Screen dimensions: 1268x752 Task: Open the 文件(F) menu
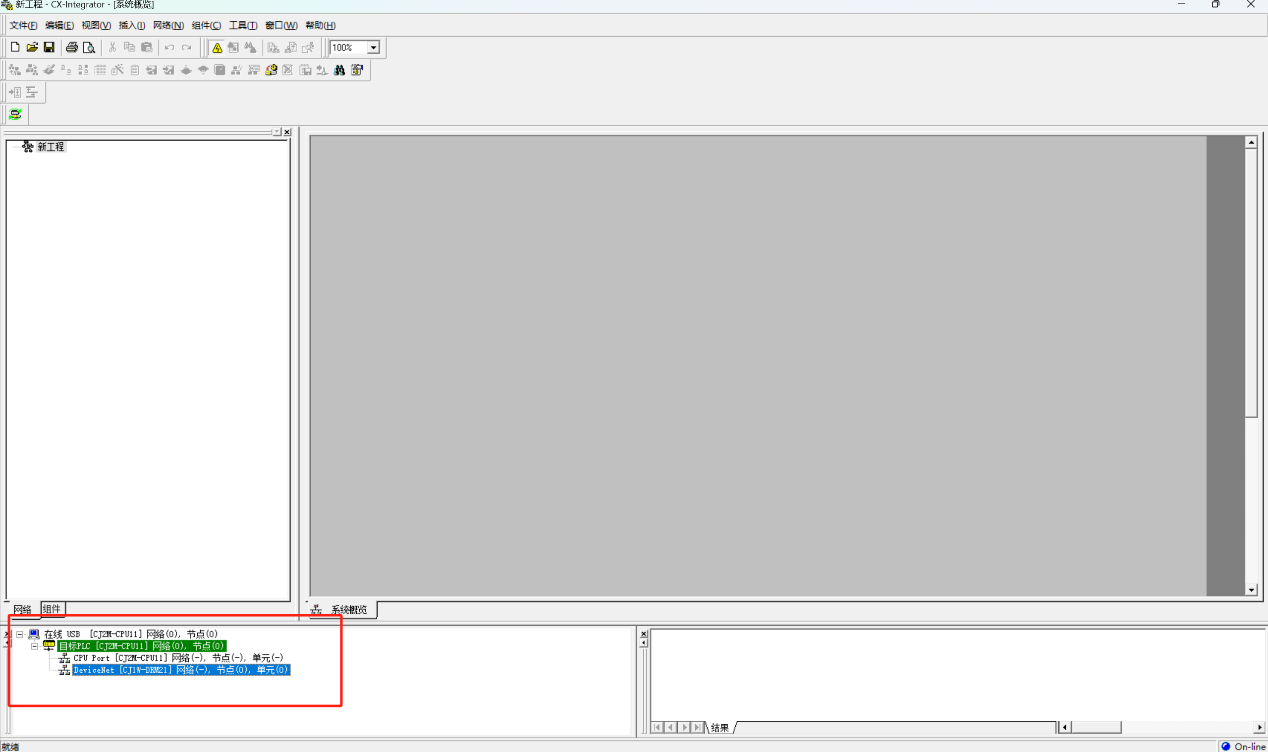point(24,25)
